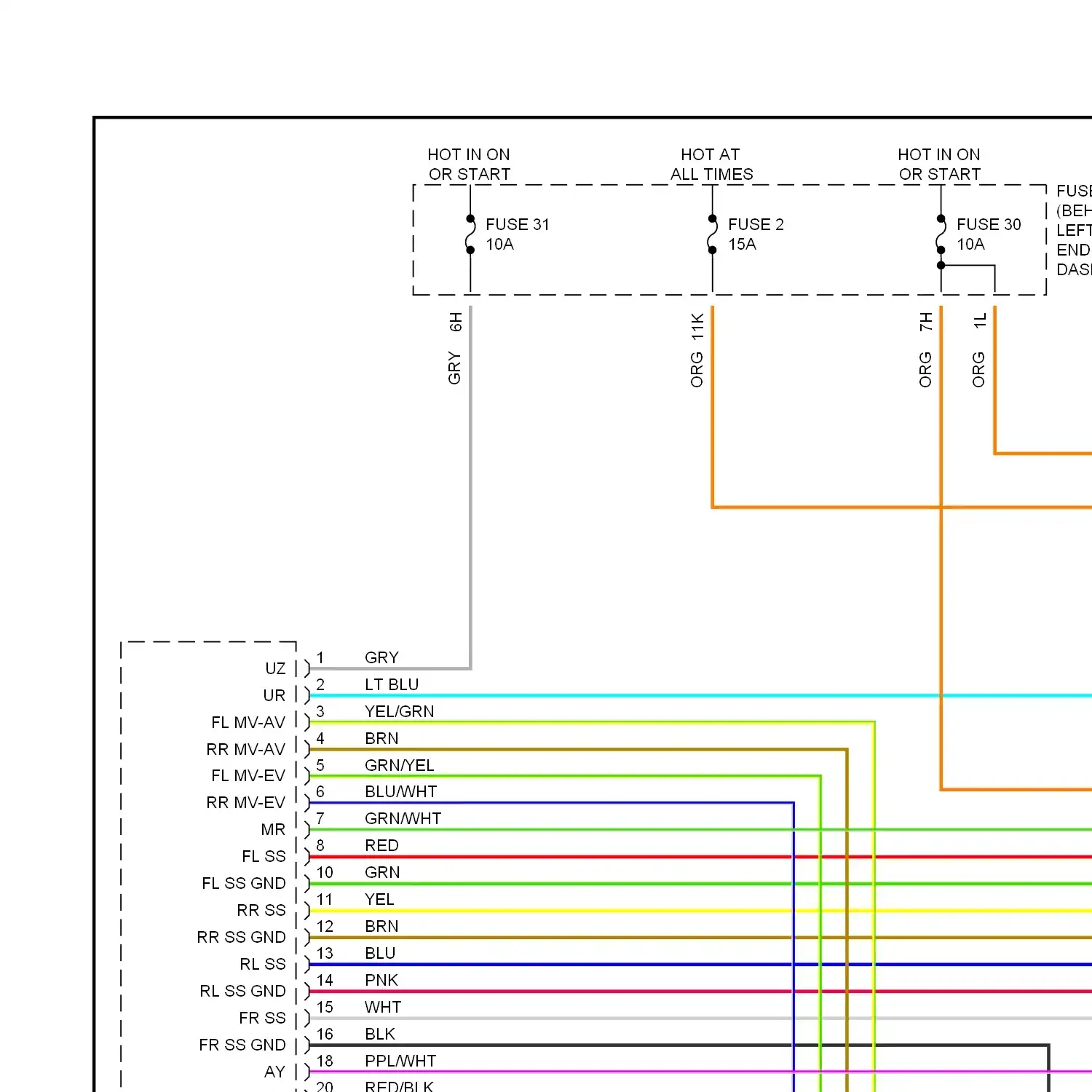Click GRN wire label at pin 10
1092x1092 pixels.
pos(382,872)
